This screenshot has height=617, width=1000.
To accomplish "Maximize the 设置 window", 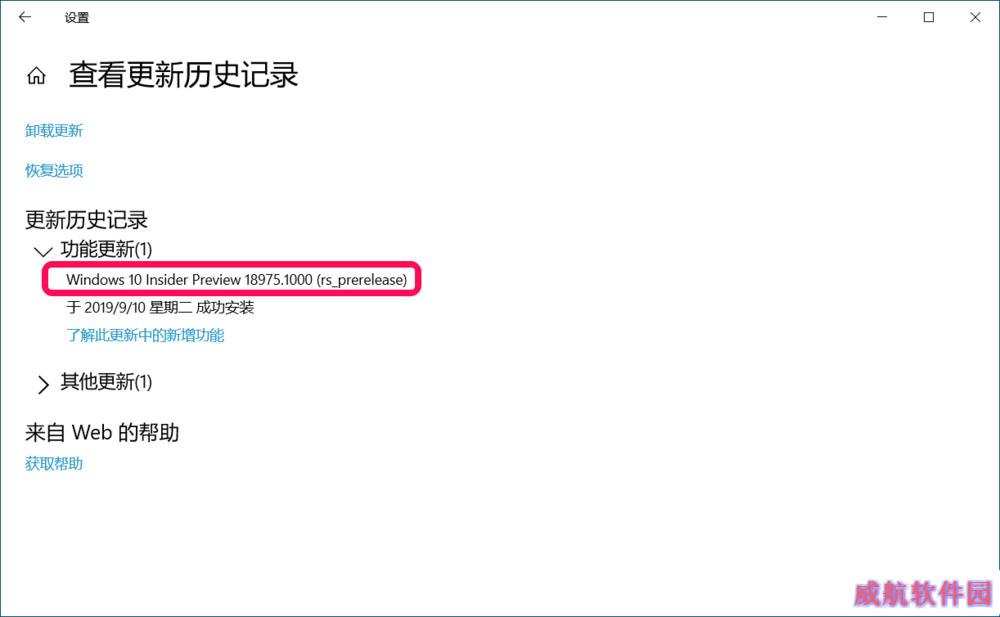I will pyautogui.click(x=929, y=17).
